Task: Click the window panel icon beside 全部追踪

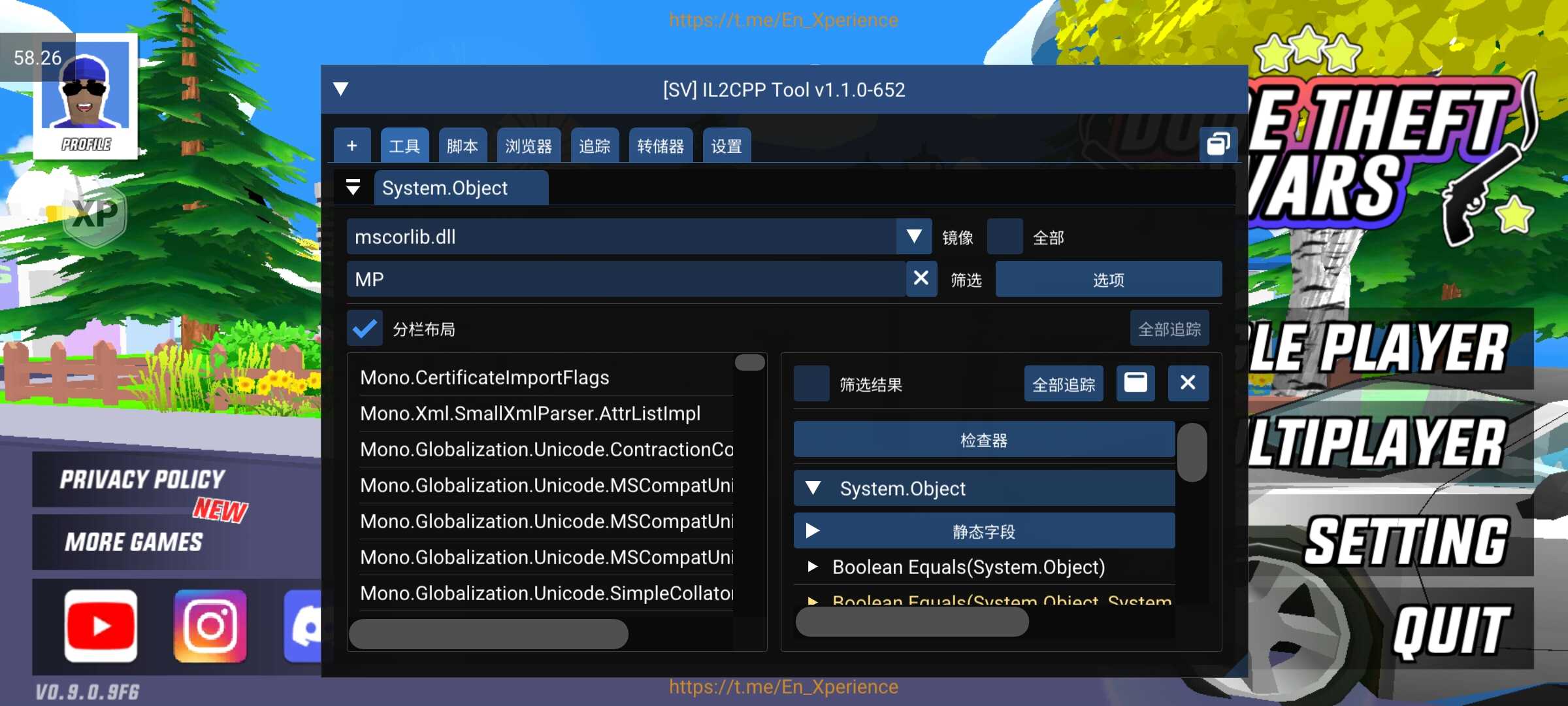Action: (x=1135, y=383)
